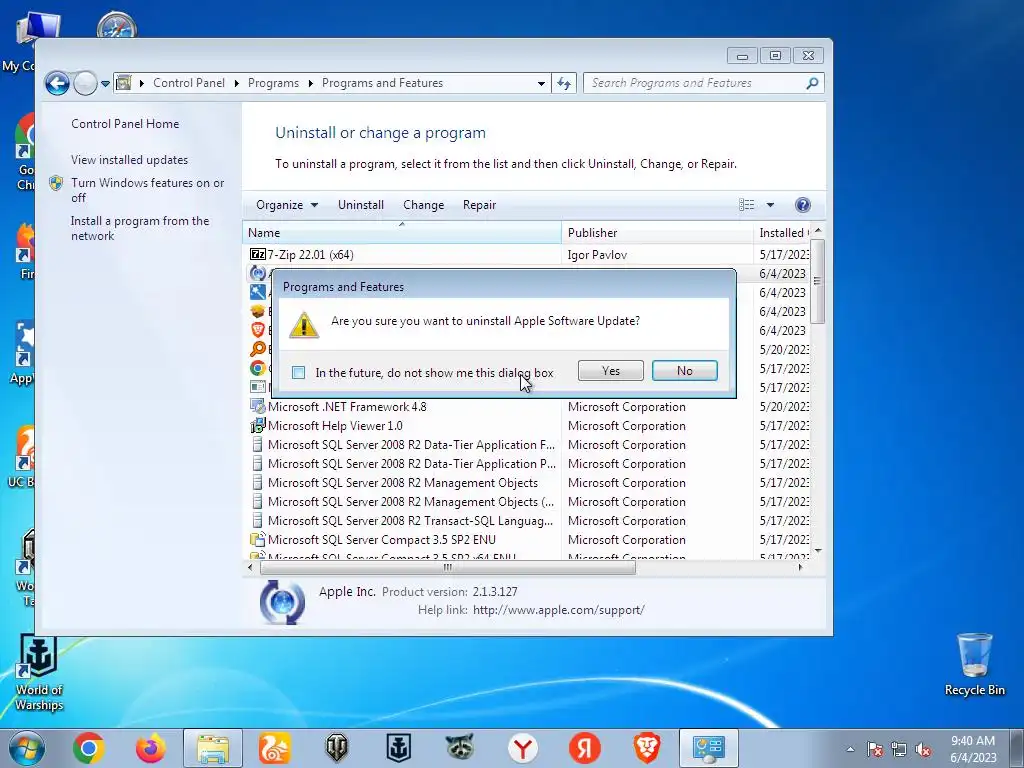
Task: Confirm uninstall by clicking Yes
Action: 611,371
